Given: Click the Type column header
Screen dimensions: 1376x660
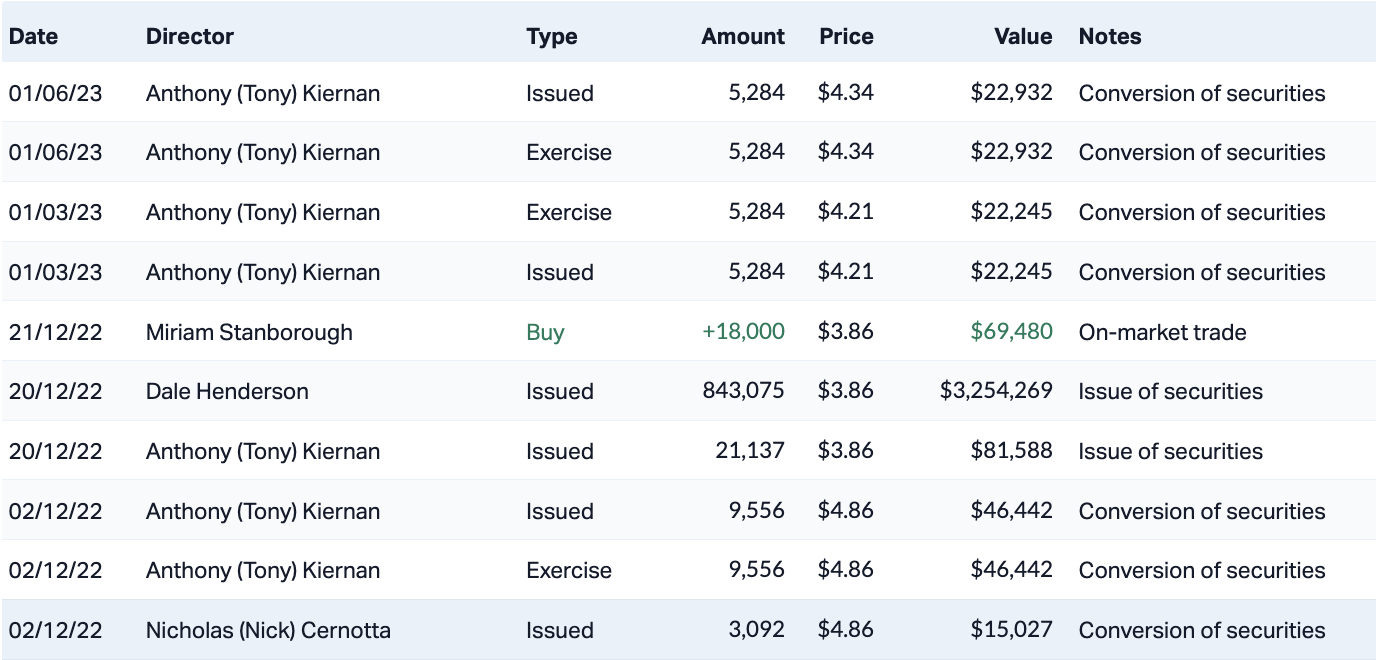Looking at the screenshot, I should tap(552, 37).
